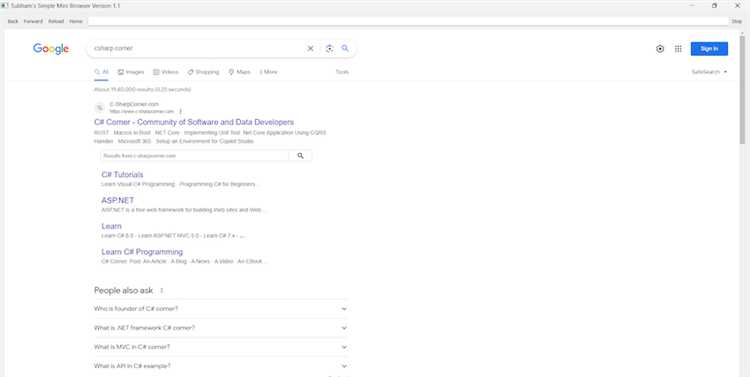Open the Learn C# Programming sitelink
The image size is (750, 377).
[x=142, y=252]
